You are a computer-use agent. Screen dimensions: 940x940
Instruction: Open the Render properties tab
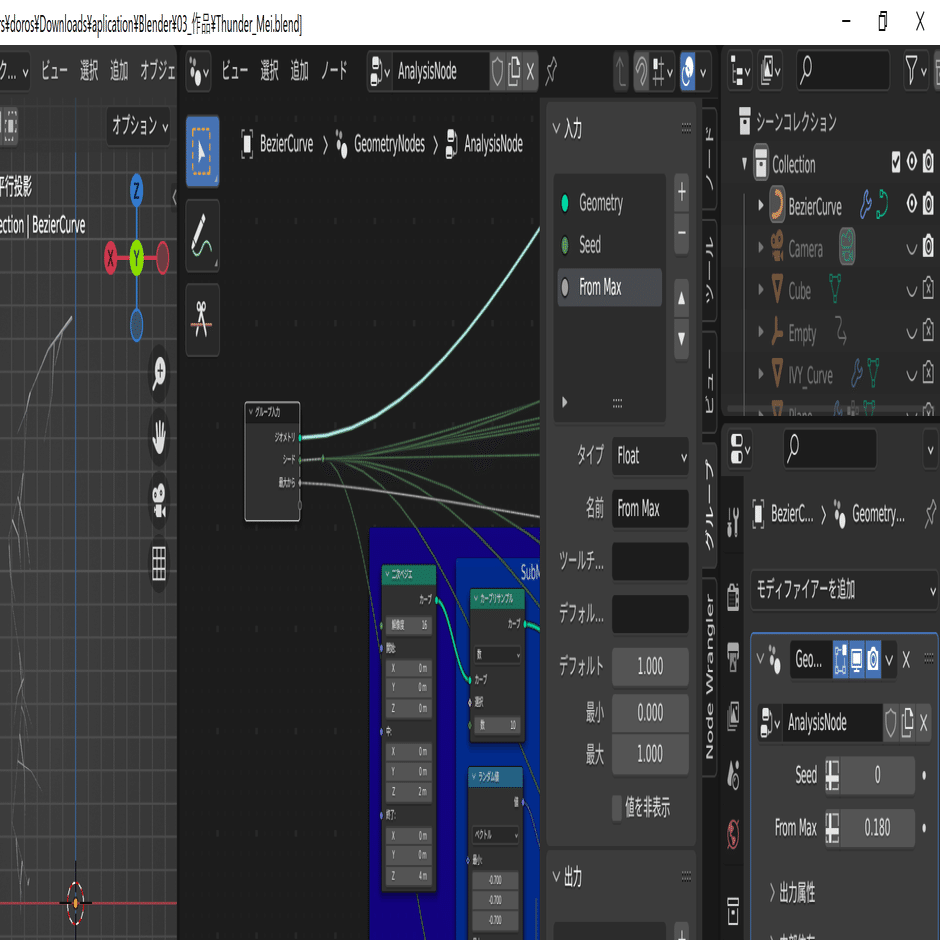pyautogui.click(x=733, y=598)
